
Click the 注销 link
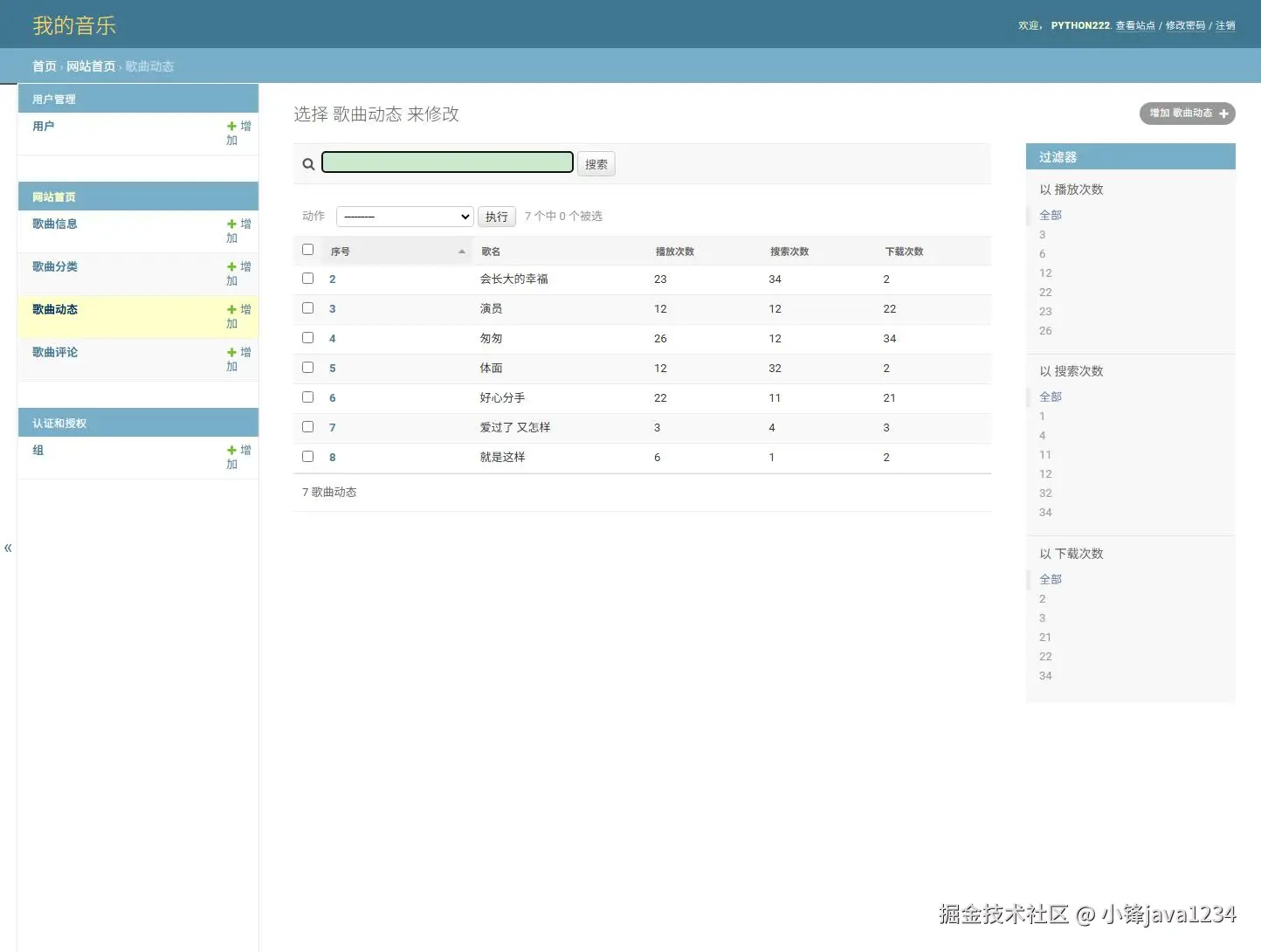point(1225,26)
